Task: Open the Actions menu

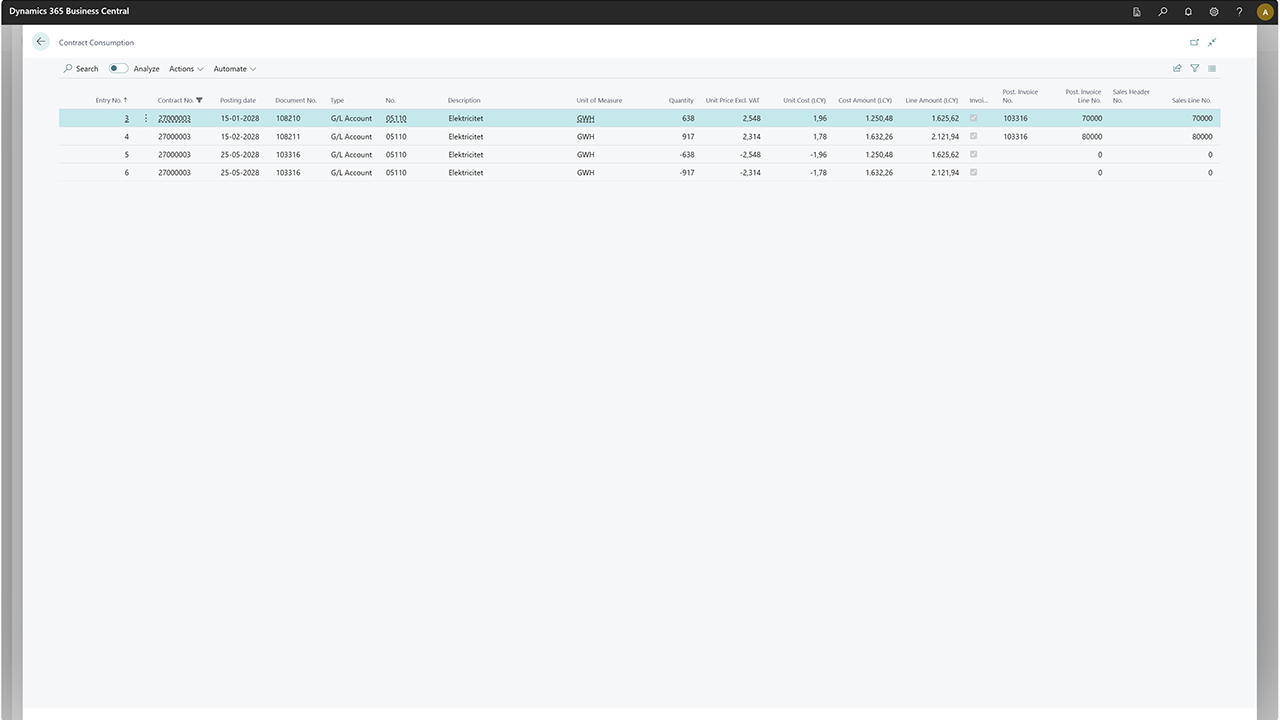Action: 186,69
